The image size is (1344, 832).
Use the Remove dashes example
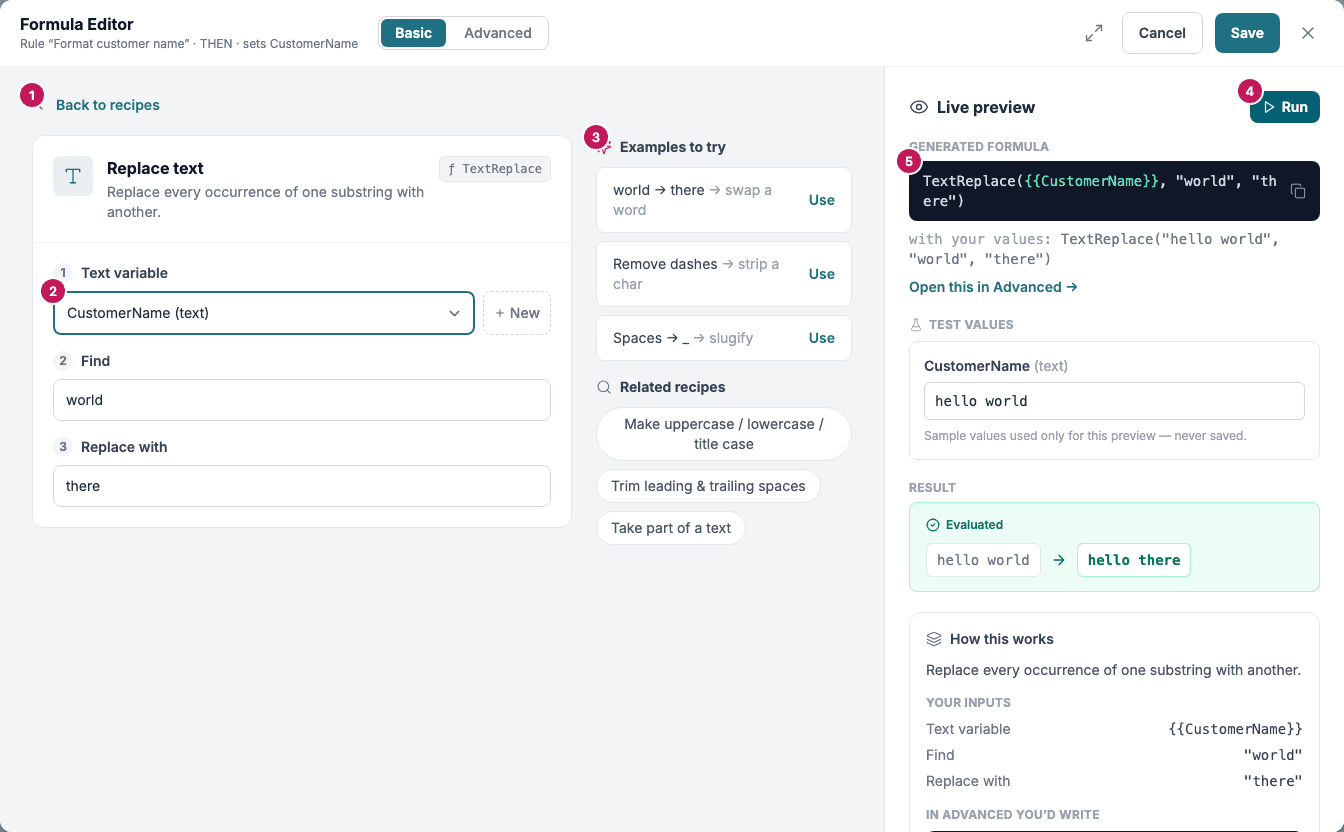822,274
